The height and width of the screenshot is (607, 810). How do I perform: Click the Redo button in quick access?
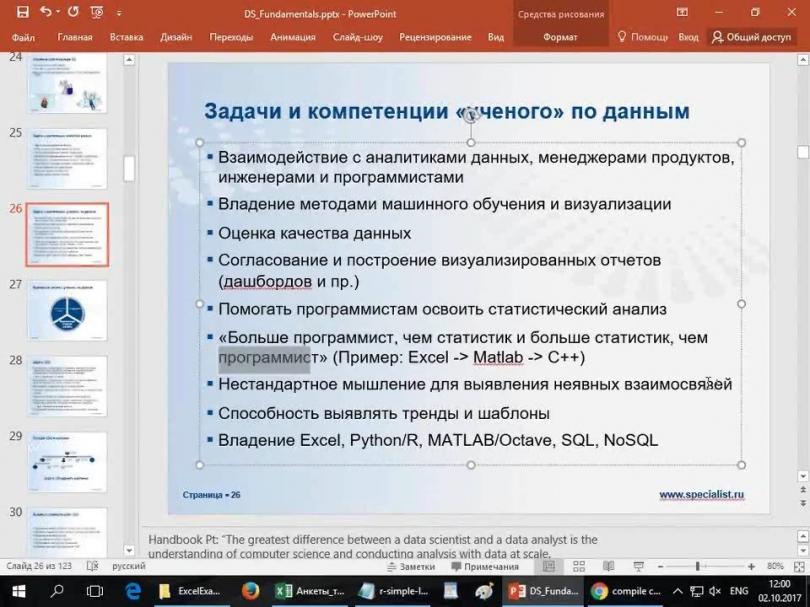coord(72,12)
